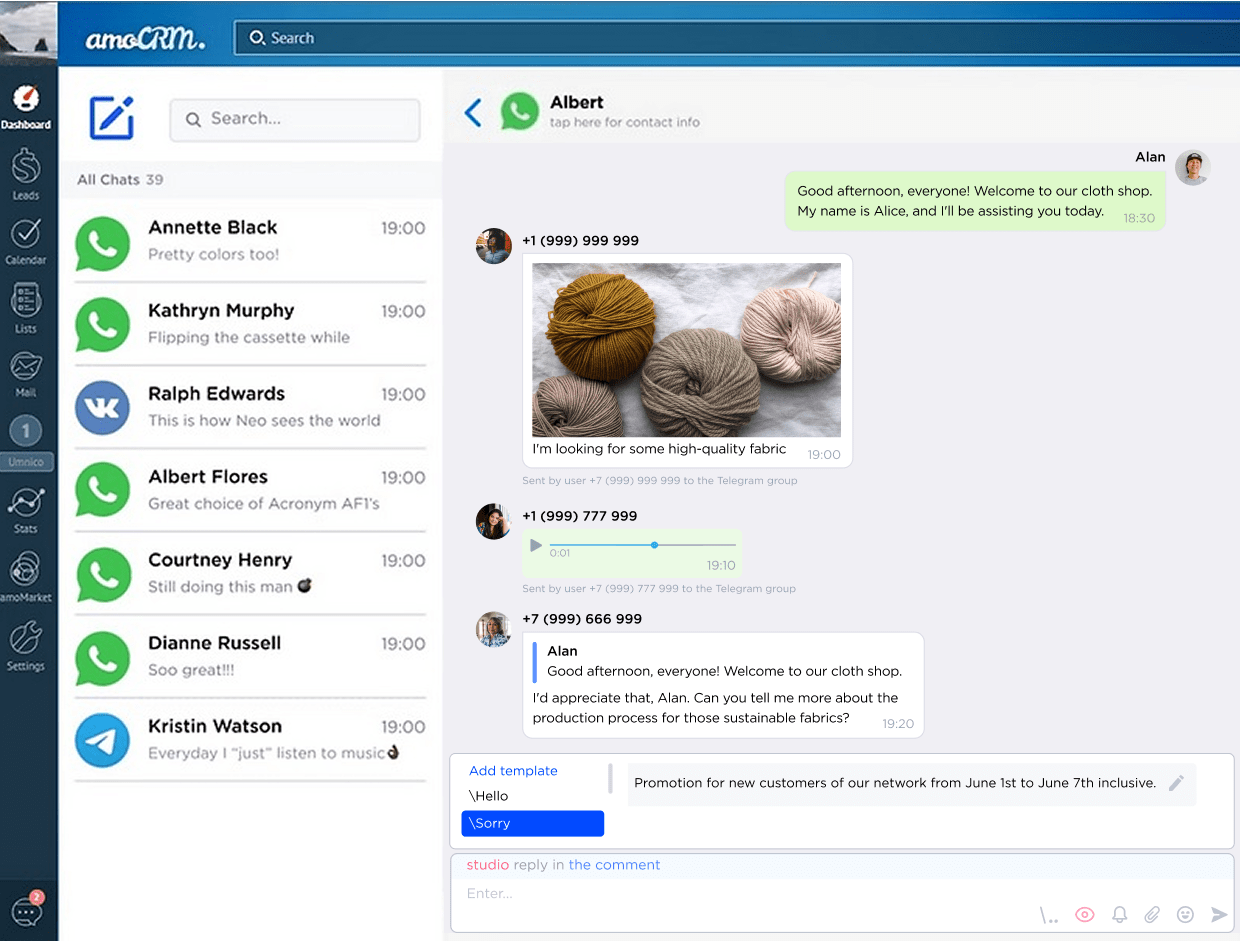Open the Dashboard panel
This screenshot has height=941, width=1240.
coord(27,105)
